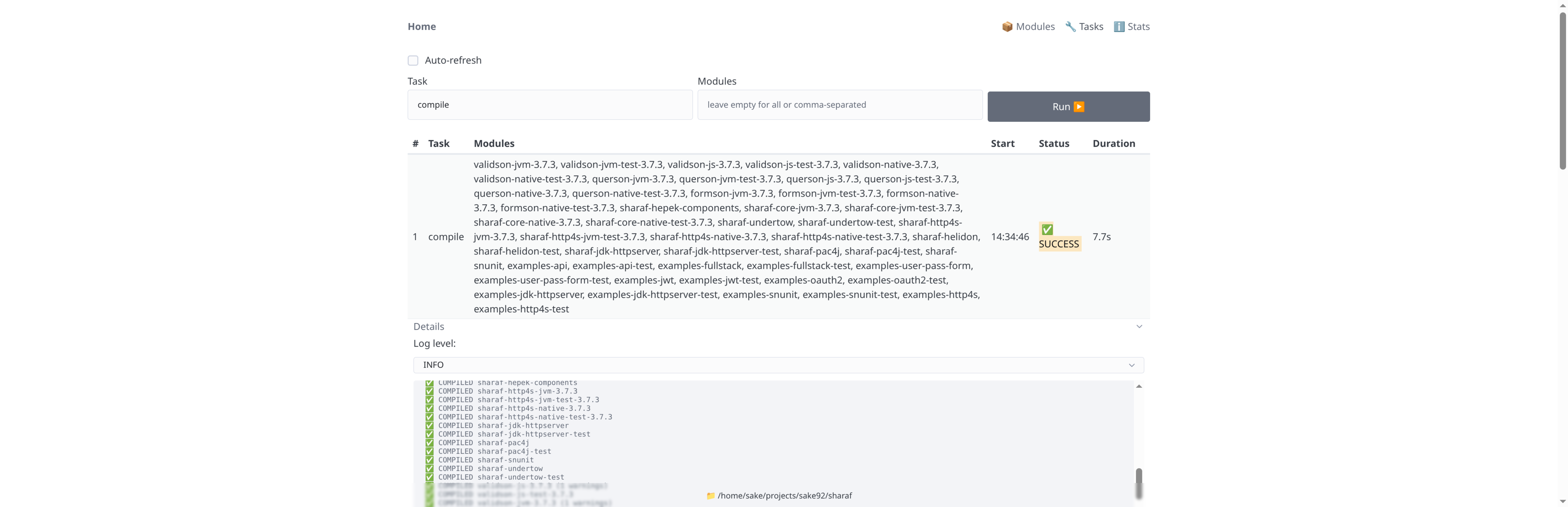1568x507 pixels.
Task: Enable the Auto-refresh checkbox
Action: [x=413, y=60]
